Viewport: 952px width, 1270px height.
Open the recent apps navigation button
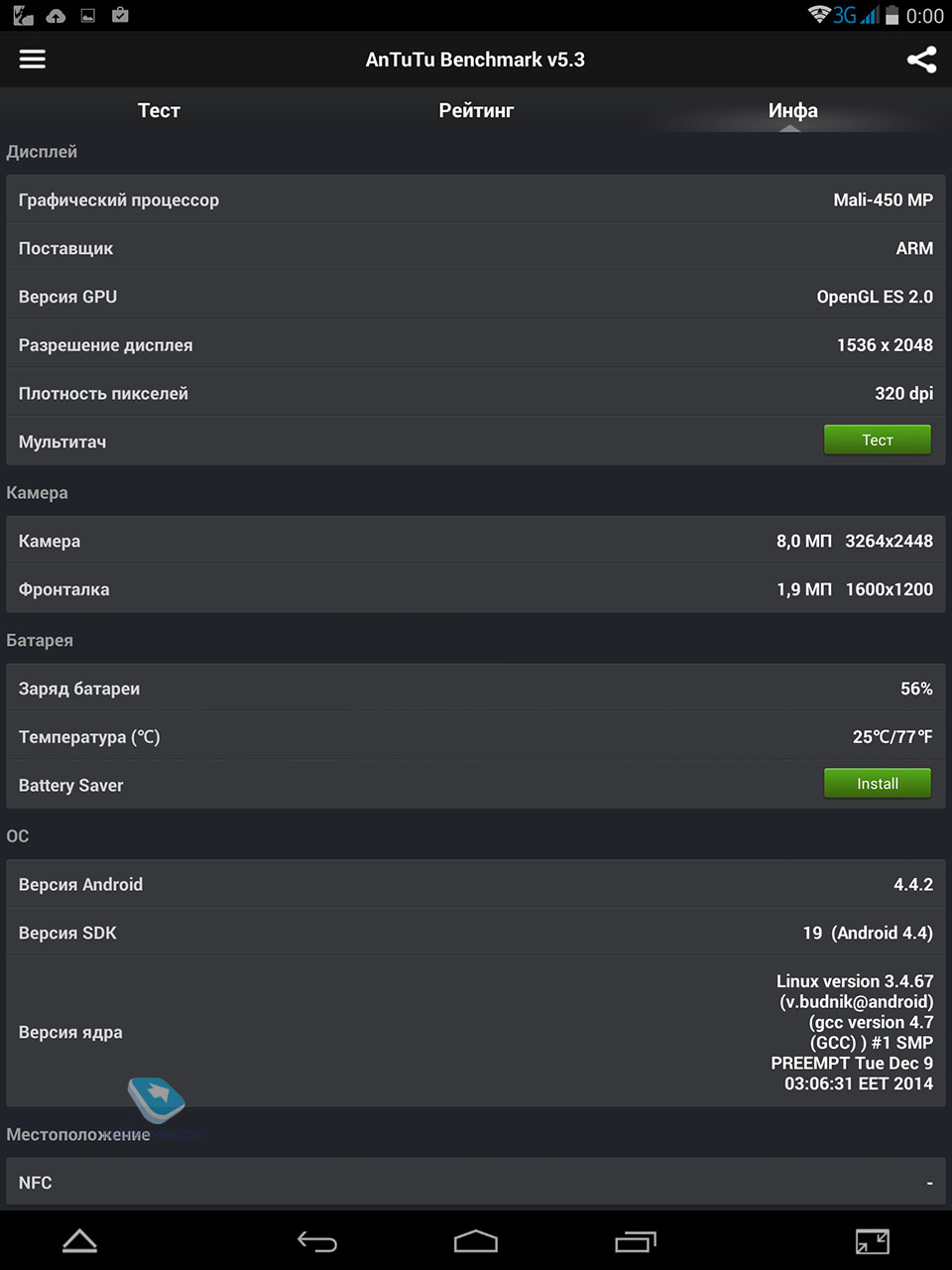635,1241
